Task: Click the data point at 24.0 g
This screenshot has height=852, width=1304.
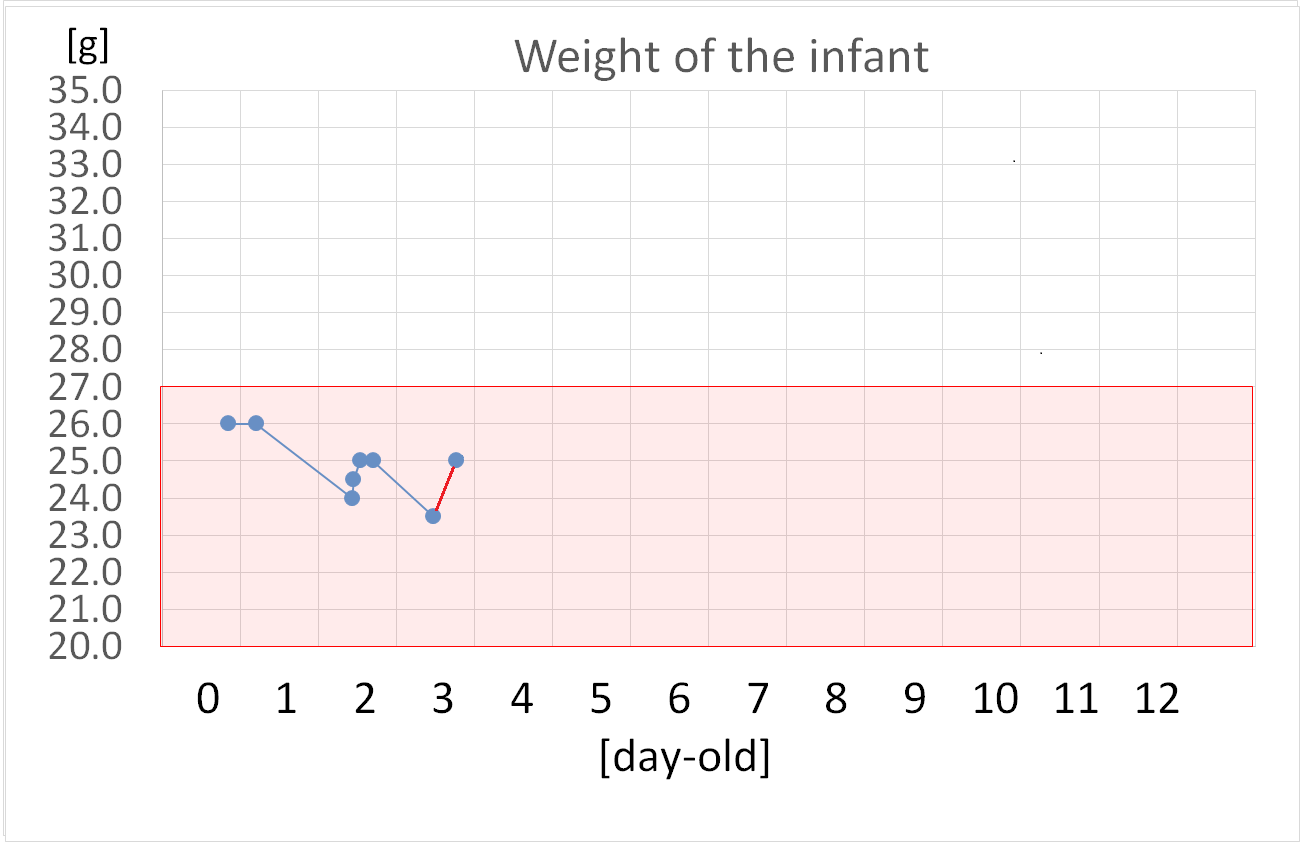Action: [352, 498]
